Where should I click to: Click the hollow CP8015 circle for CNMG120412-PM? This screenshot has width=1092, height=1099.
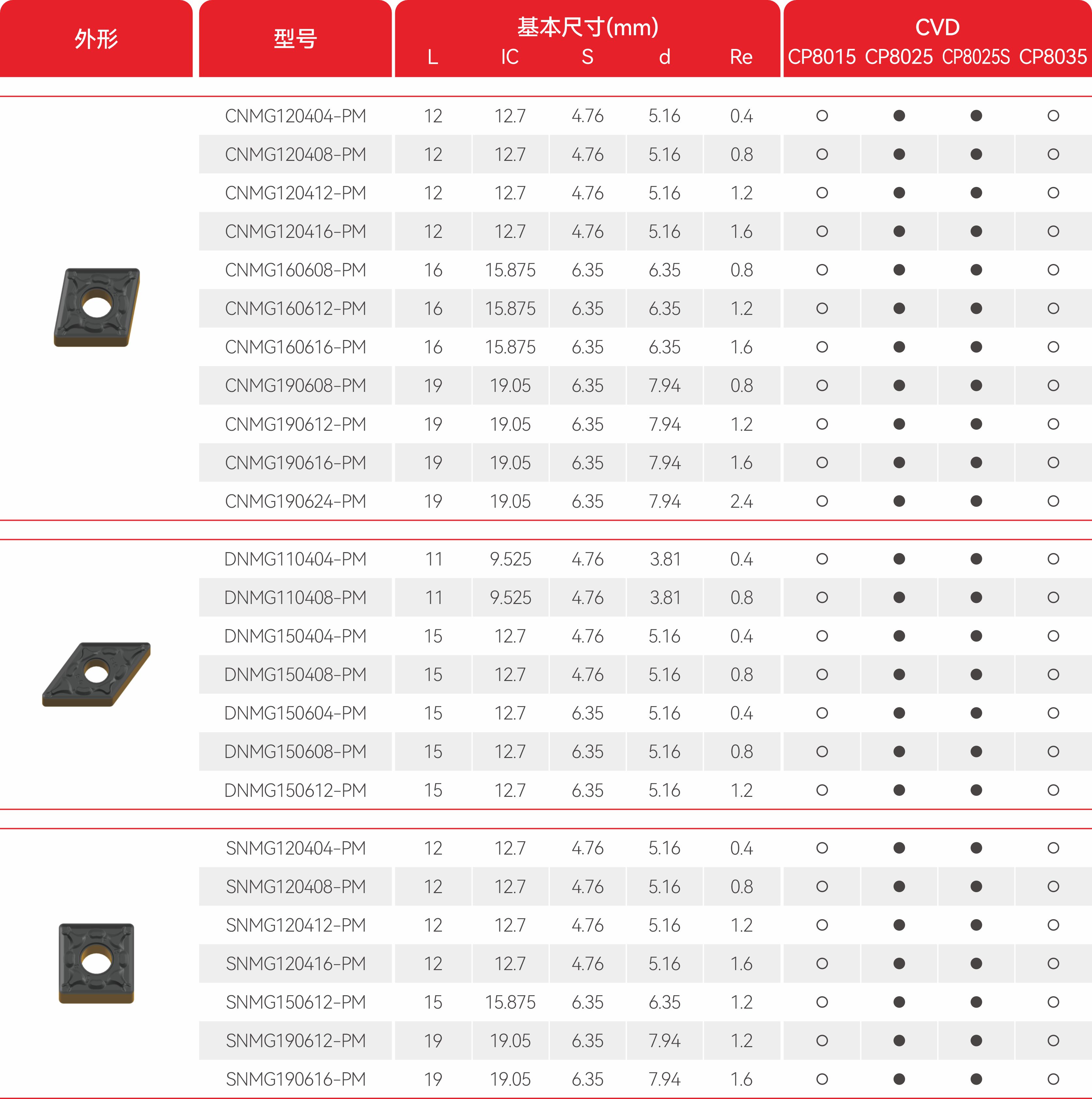tap(822, 193)
